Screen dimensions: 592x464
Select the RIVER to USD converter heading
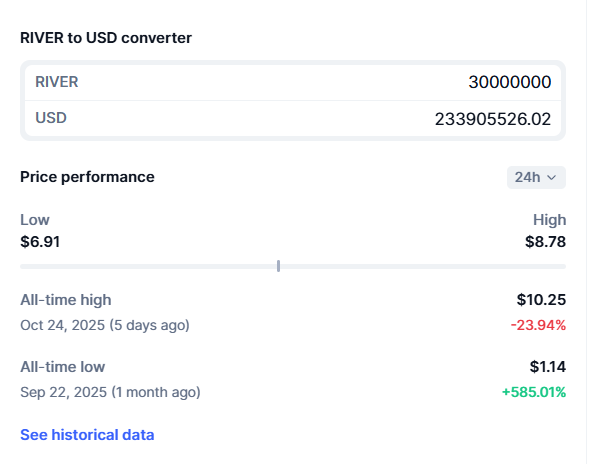(x=106, y=38)
